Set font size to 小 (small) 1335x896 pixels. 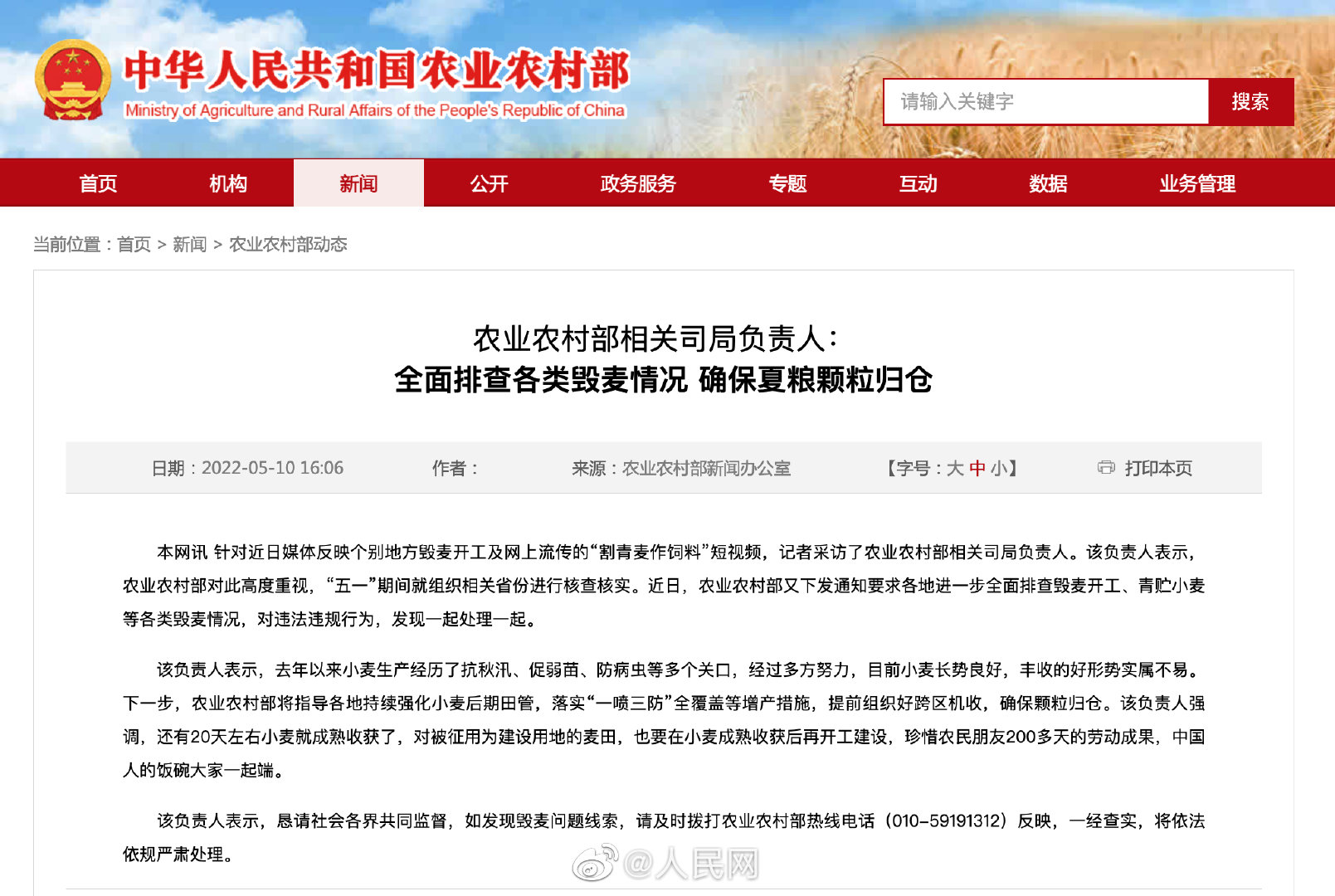pos(998,469)
